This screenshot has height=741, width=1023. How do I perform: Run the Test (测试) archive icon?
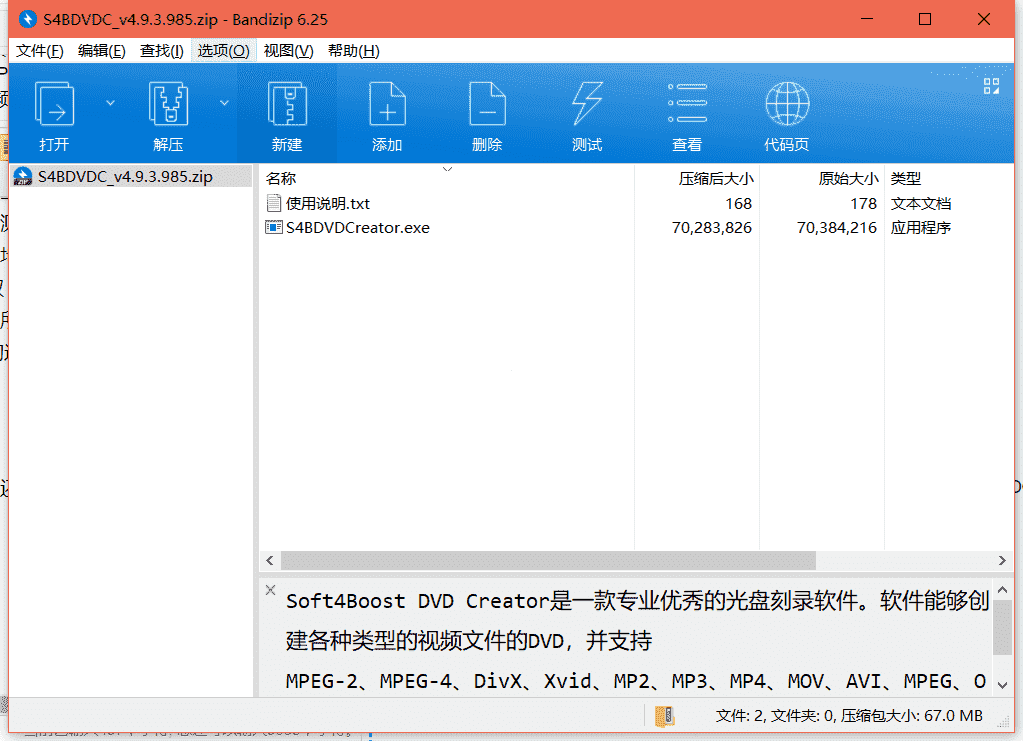coord(587,103)
